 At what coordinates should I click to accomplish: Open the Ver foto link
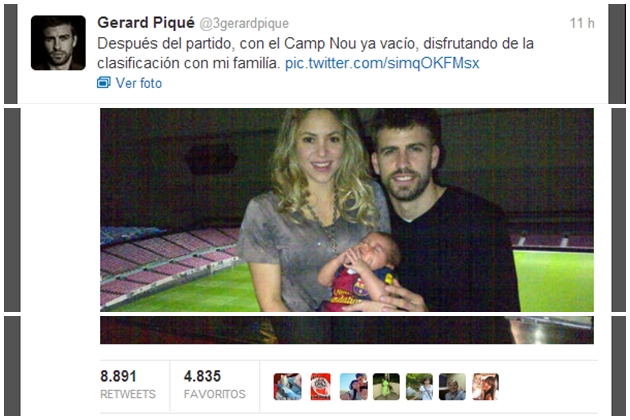[139, 83]
